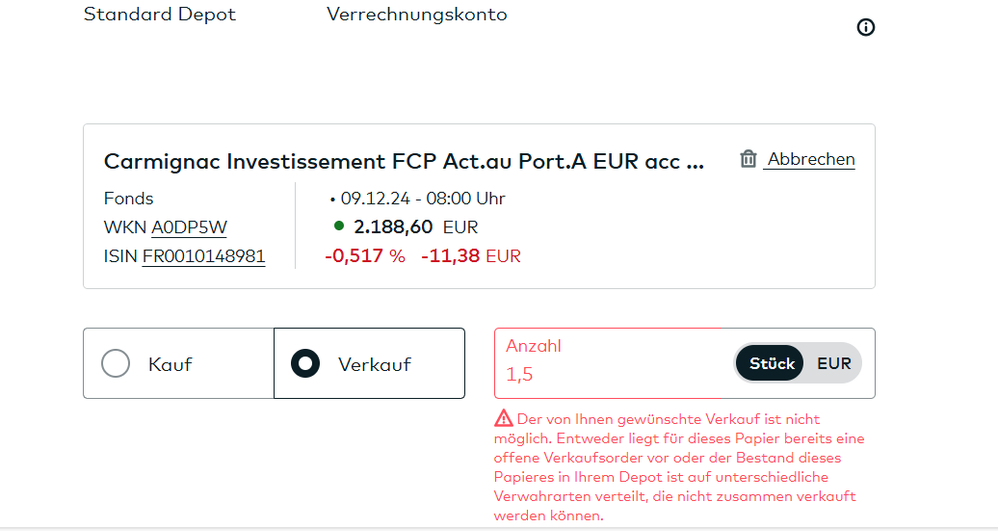Click the -11,38 EUR change value
The height and width of the screenshot is (531, 998).
tap(470, 256)
